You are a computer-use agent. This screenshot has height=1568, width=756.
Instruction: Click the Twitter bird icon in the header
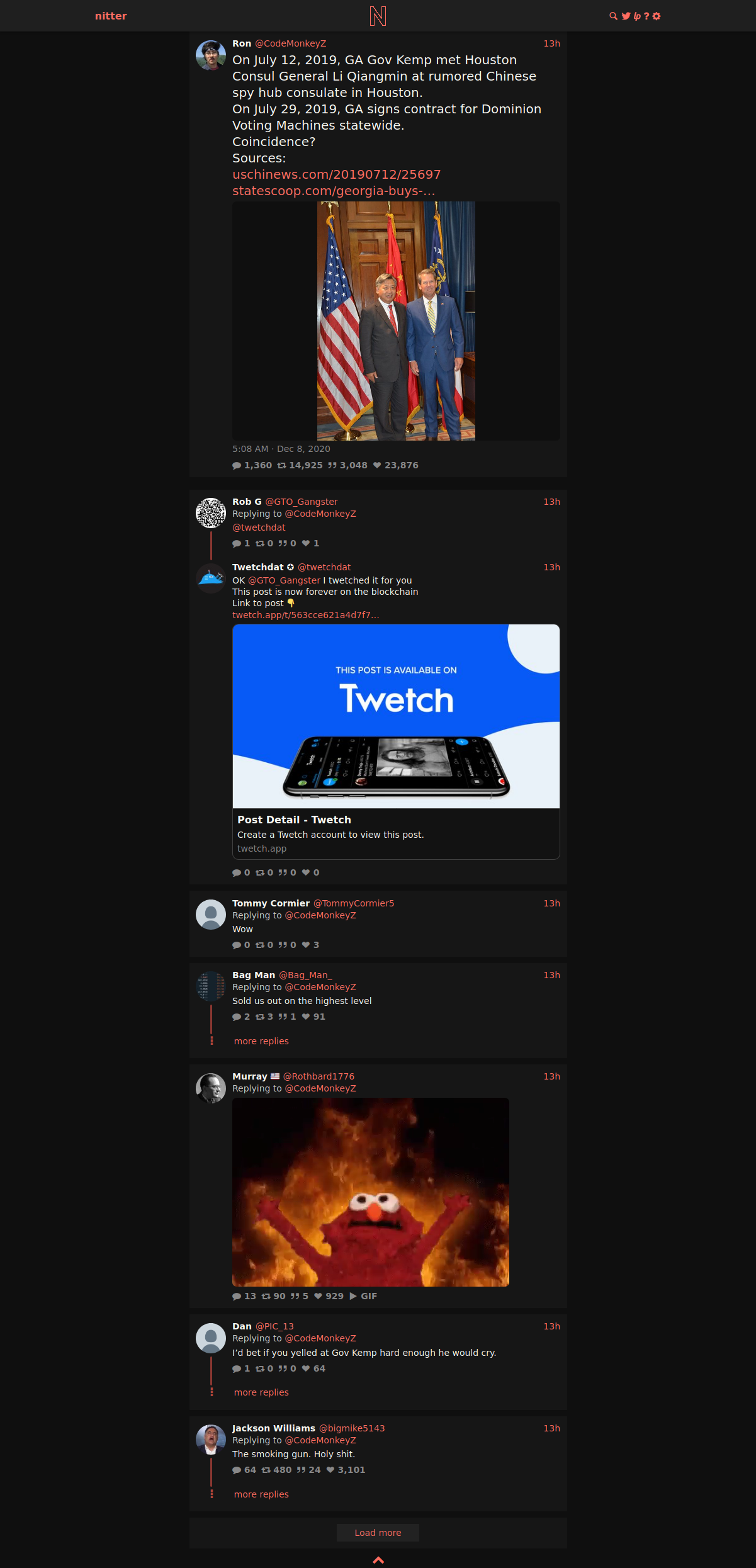click(x=626, y=16)
